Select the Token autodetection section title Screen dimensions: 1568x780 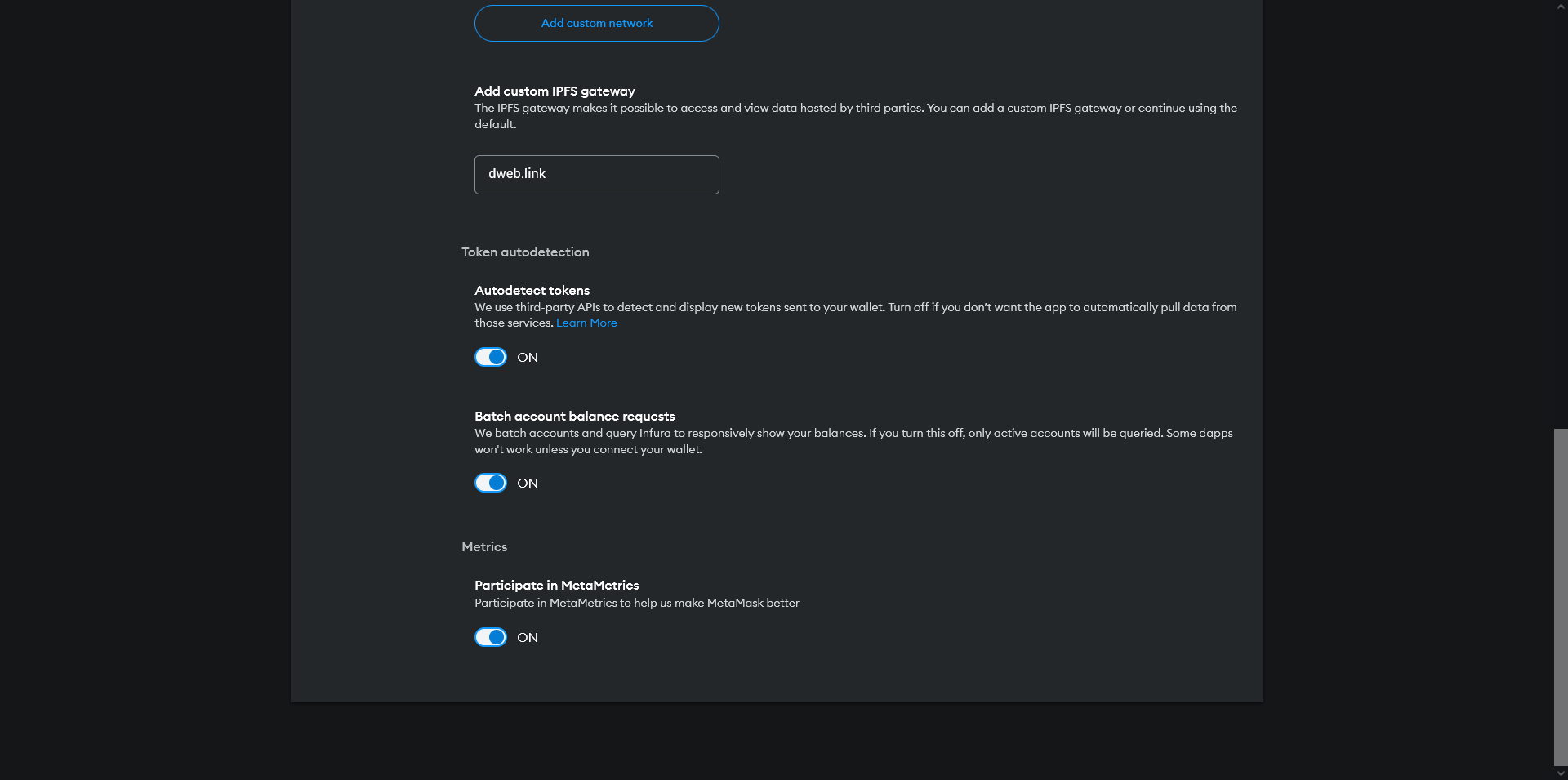[x=525, y=252]
